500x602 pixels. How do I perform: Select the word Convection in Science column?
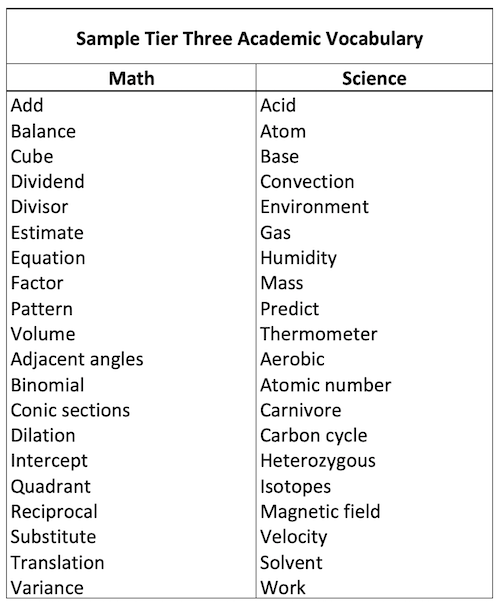(307, 182)
